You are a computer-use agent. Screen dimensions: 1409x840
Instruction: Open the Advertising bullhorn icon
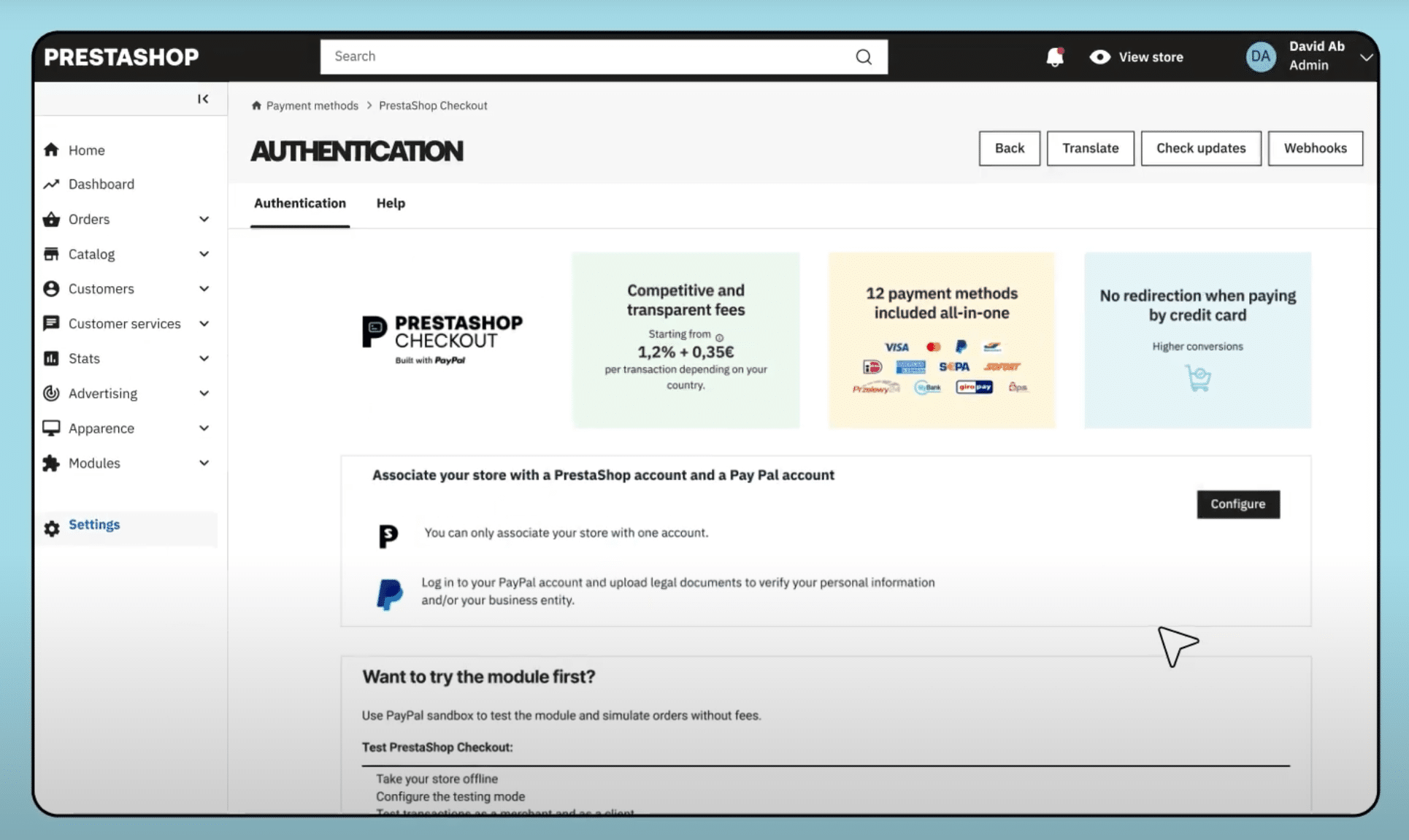[51, 393]
